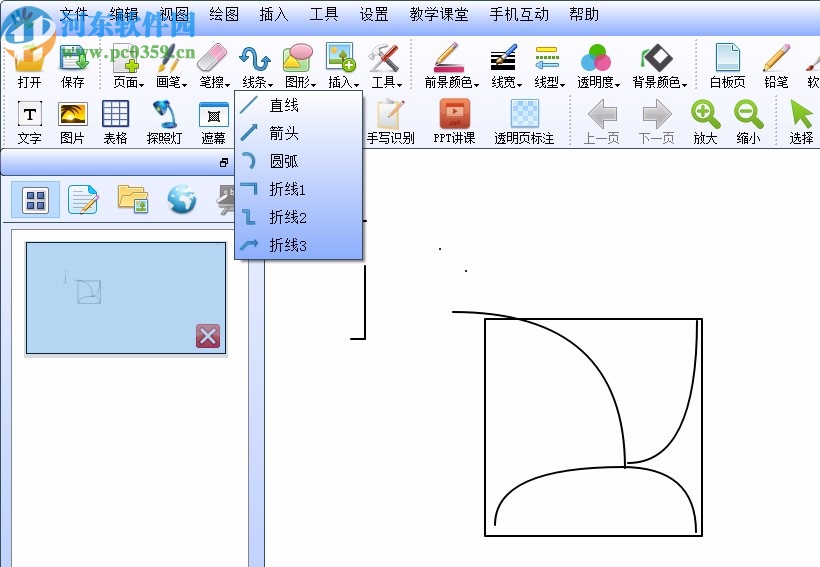820x567 pixels.
Task: Click the 打开 (Open) toolbar icon
Action: (x=28, y=66)
